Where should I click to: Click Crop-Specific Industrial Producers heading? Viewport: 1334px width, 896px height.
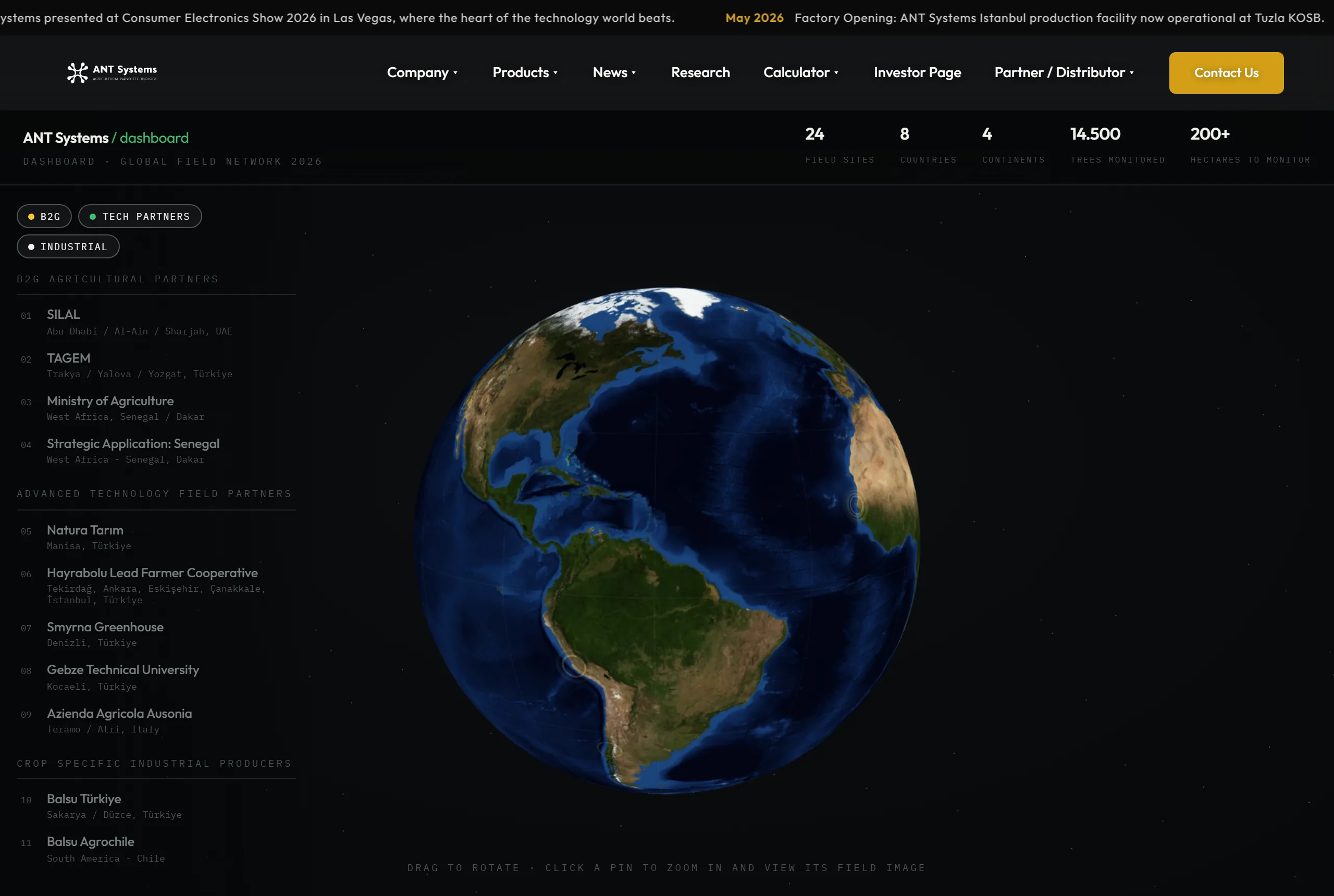tap(154, 764)
